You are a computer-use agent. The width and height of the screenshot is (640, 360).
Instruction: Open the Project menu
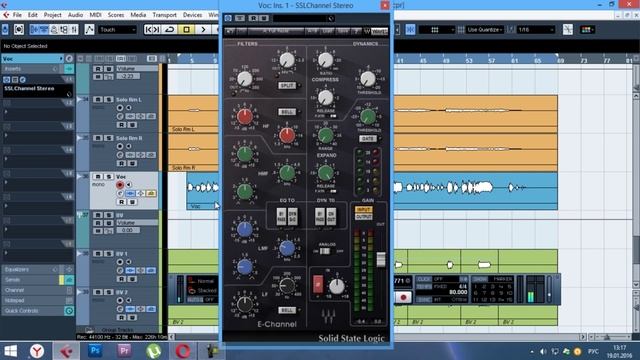[x=53, y=15]
